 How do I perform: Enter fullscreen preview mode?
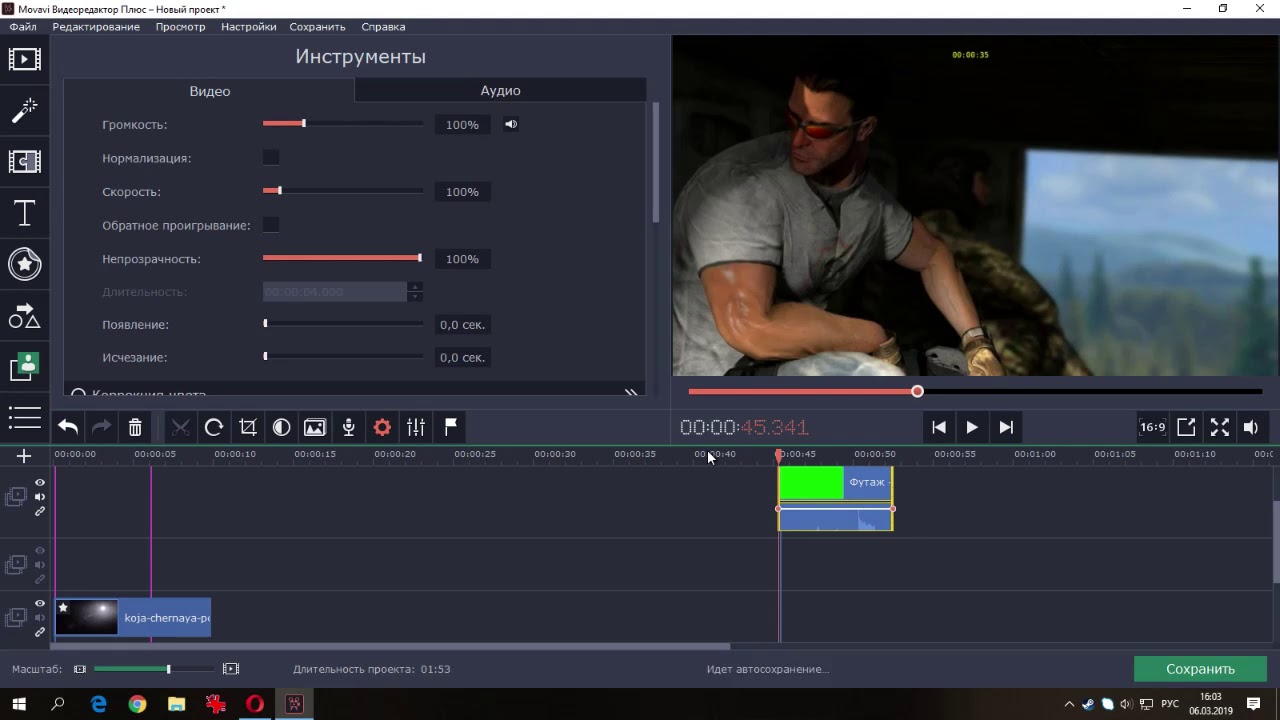pyautogui.click(x=1220, y=427)
